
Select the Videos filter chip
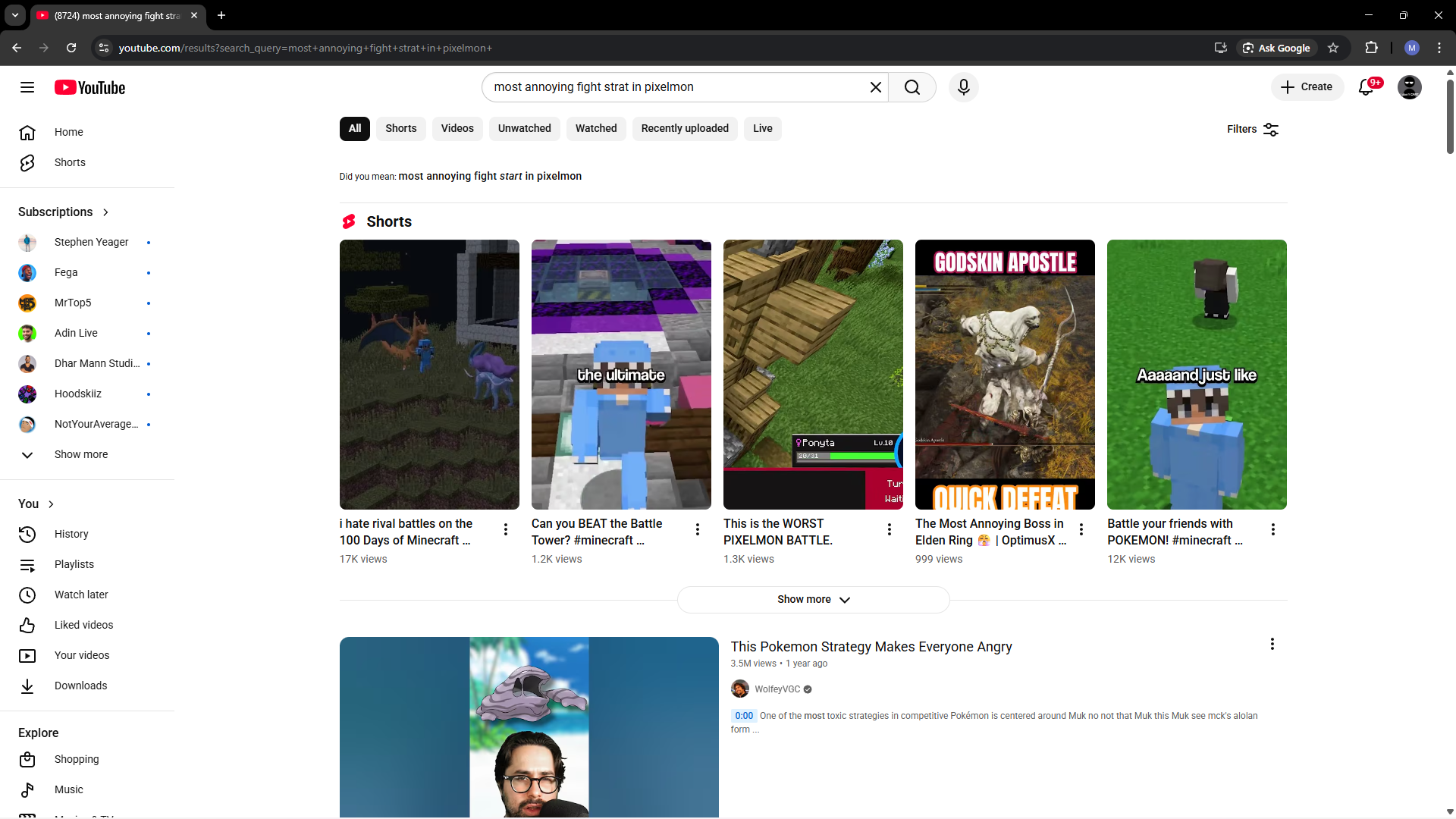pyautogui.click(x=457, y=129)
